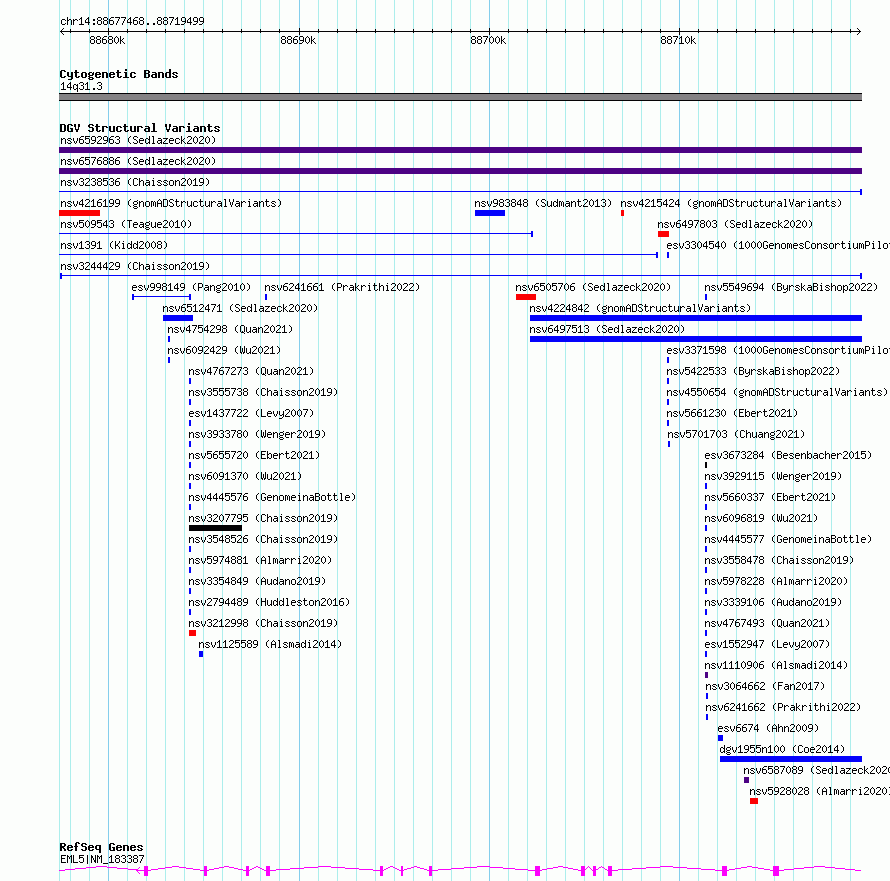Open nsv4215424 gnomADStructuralVariants label

pos(731,203)
